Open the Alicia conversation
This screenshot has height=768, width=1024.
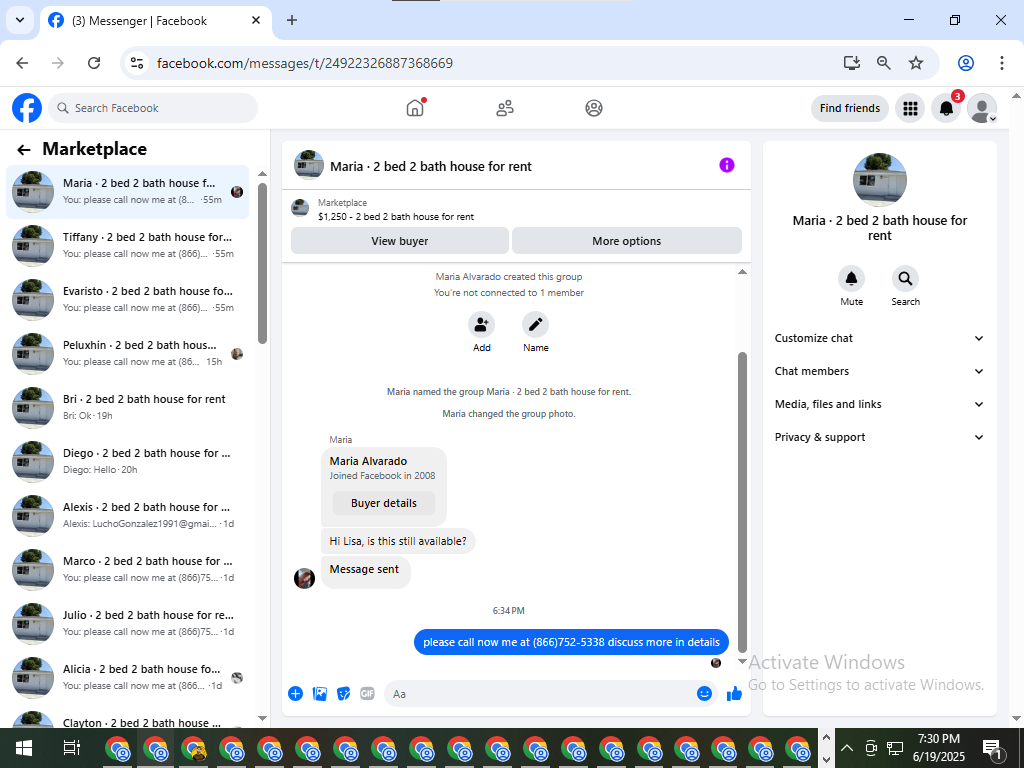point(128,678)
